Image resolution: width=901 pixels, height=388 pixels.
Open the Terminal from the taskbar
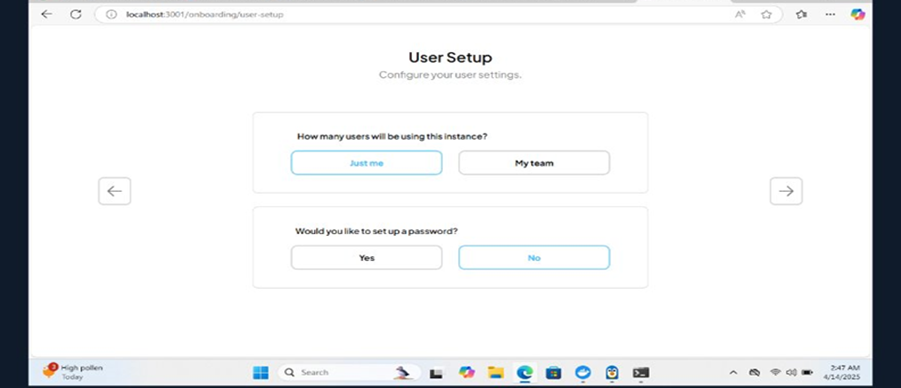[x=641, y=372]
